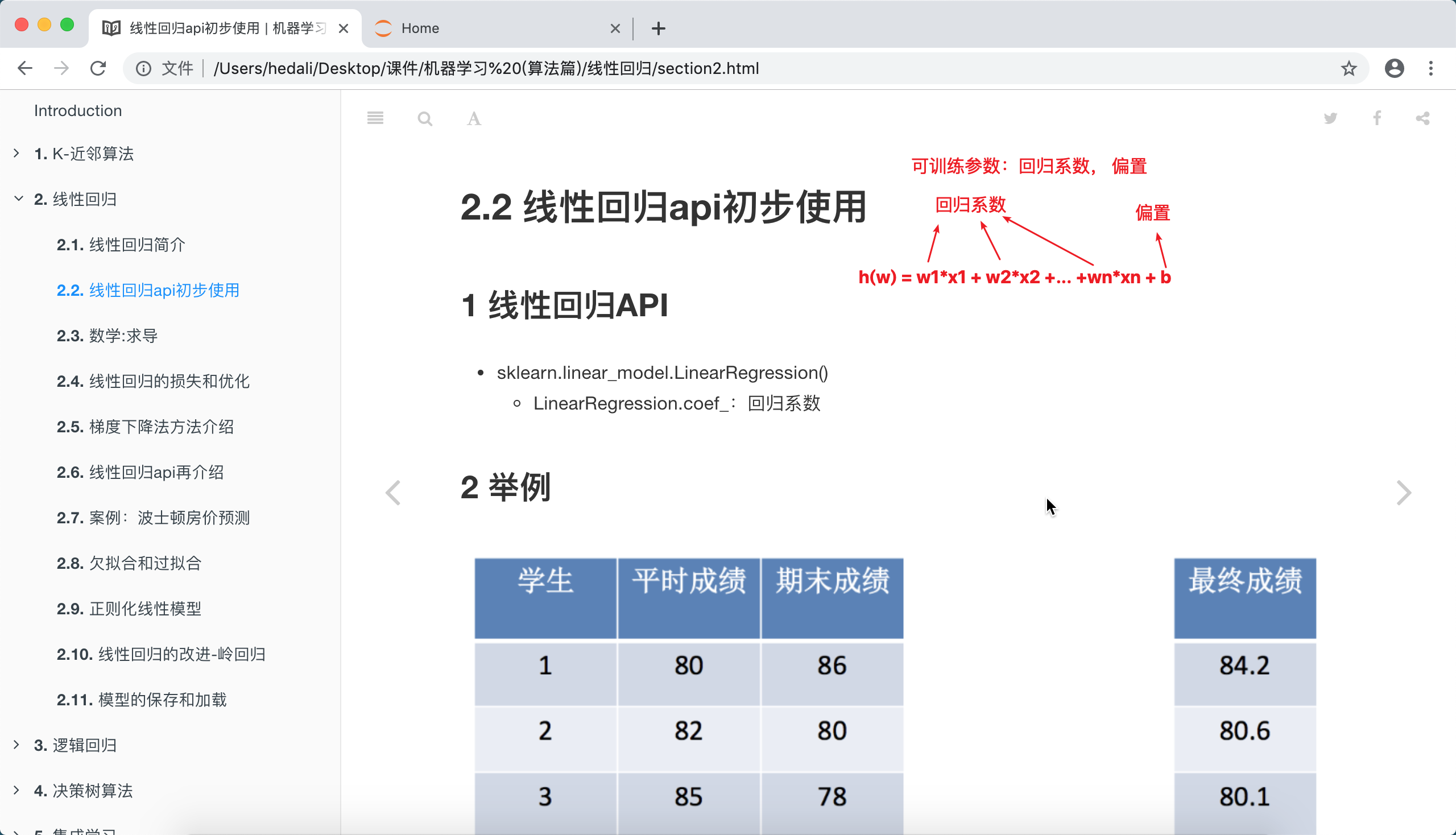Open font settings letter A icon

point(474,119)
